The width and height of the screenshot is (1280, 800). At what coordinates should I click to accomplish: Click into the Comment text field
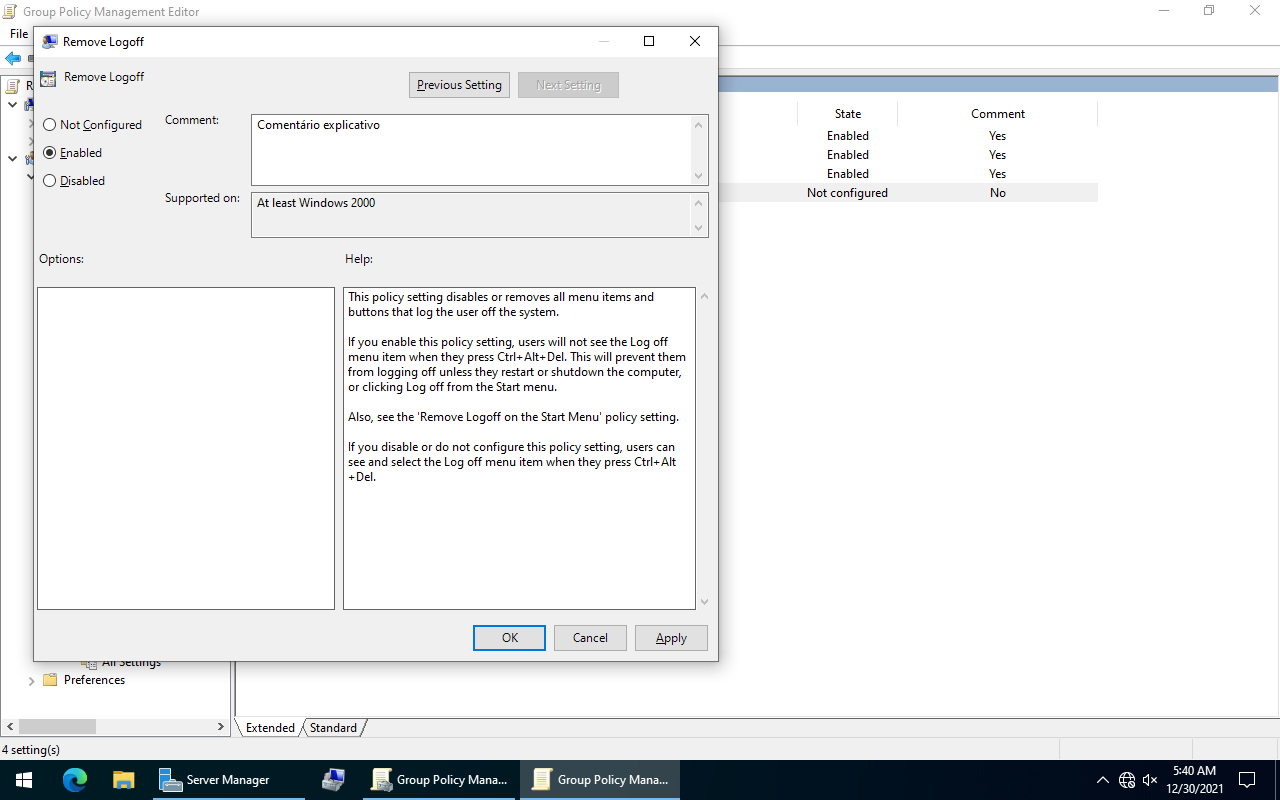(x=470, y=150)
